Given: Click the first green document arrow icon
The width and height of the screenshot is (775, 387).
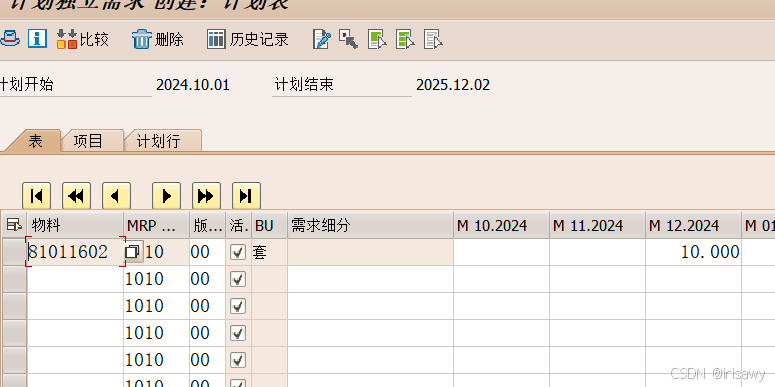Looking at the screenshot, I should (377, 39).
